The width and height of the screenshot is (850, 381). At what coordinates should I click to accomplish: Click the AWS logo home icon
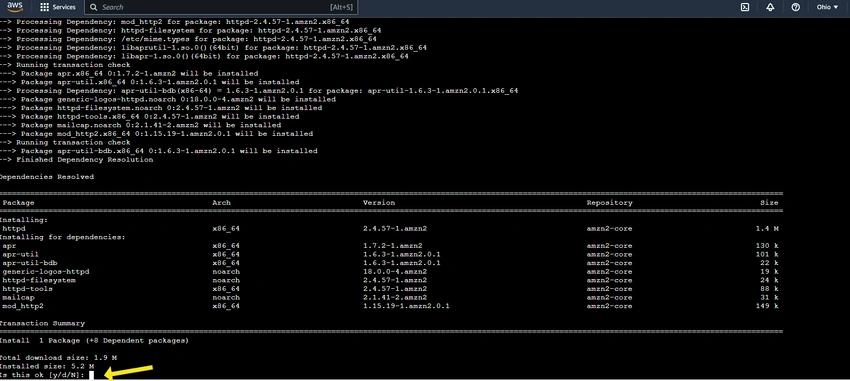(15, 7)
